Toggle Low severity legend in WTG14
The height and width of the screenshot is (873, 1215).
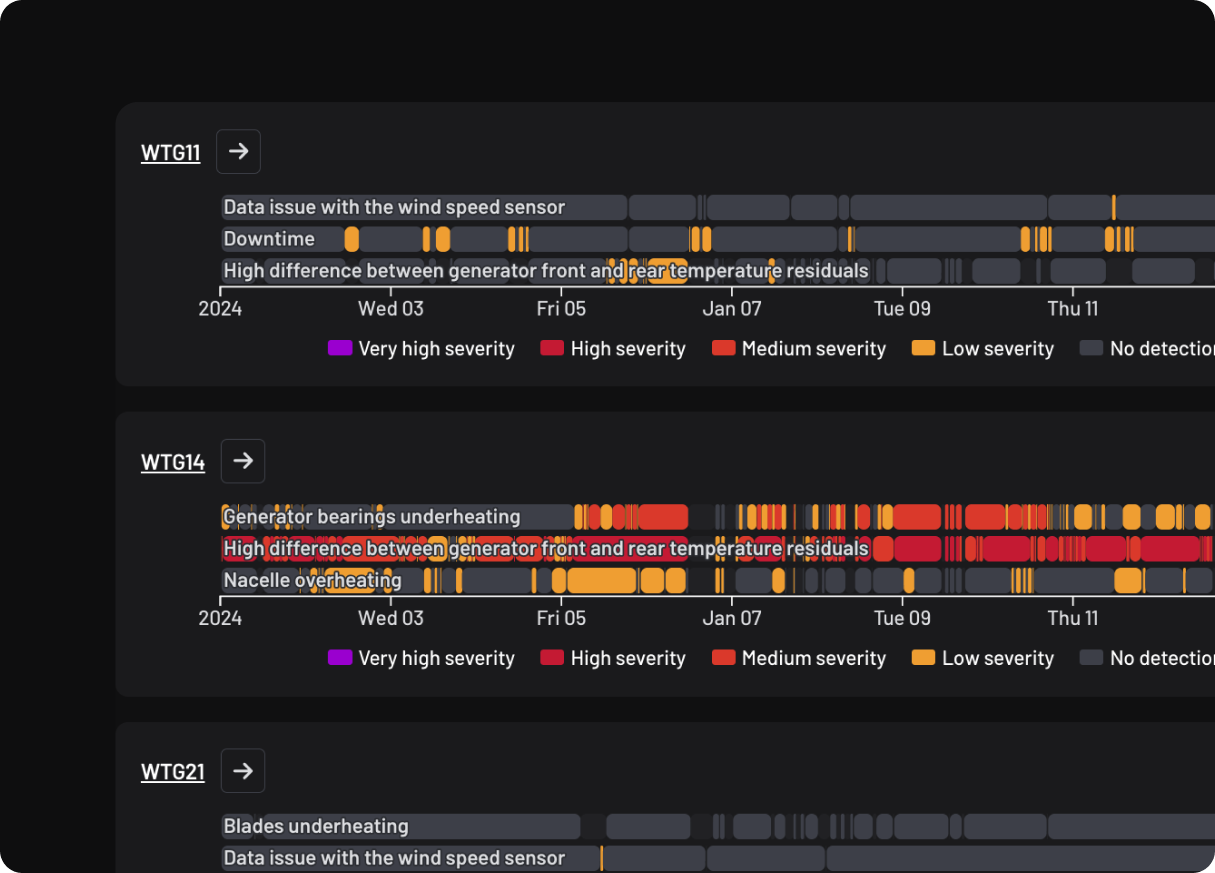tap(983, 658)
